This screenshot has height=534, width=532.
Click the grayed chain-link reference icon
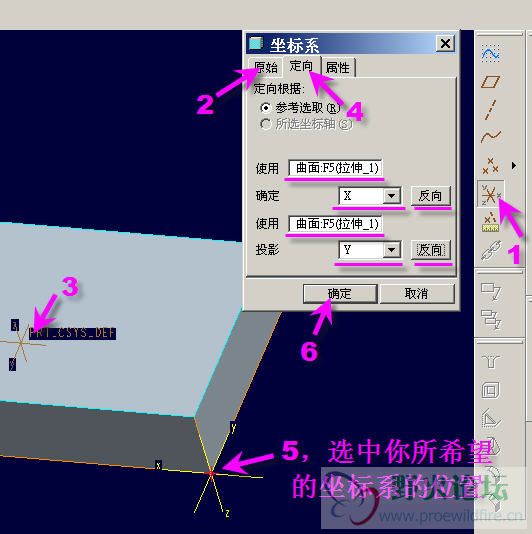pos(490,250)
